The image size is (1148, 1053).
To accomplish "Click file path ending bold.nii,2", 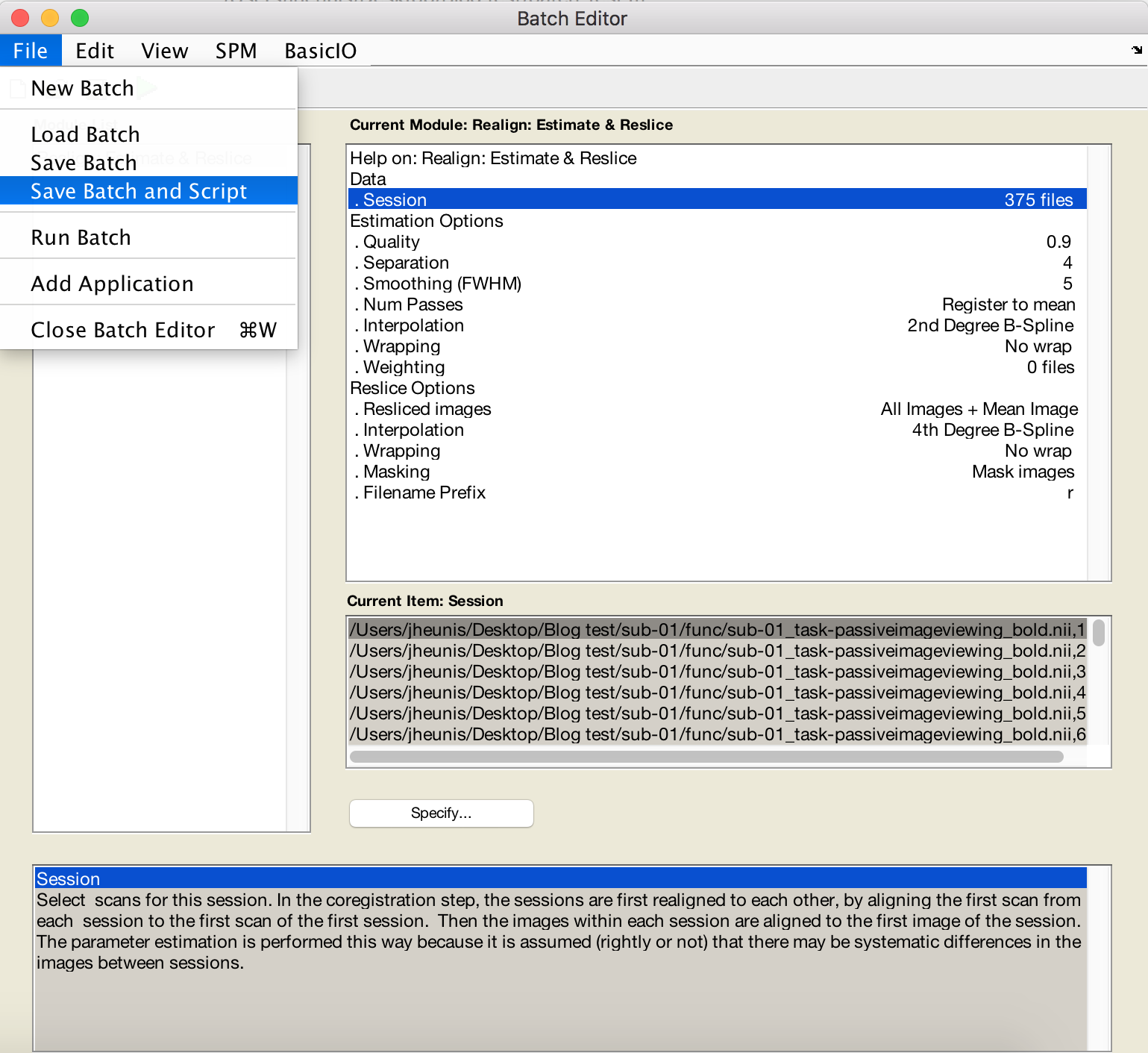I will [718, 651].
